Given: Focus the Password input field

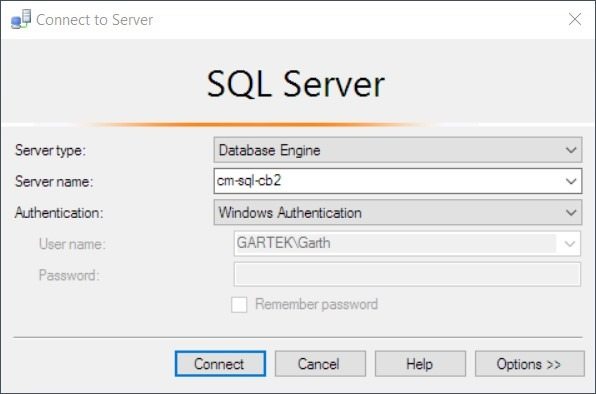Looking at the screenshot, I should [407, 274].
